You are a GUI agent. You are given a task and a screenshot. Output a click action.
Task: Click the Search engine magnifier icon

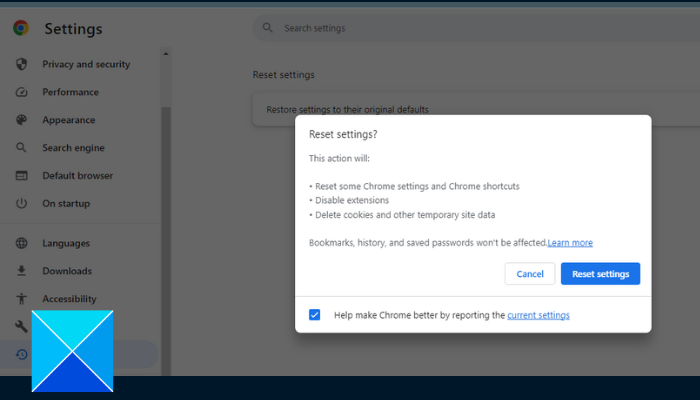(x=21, y=147)
